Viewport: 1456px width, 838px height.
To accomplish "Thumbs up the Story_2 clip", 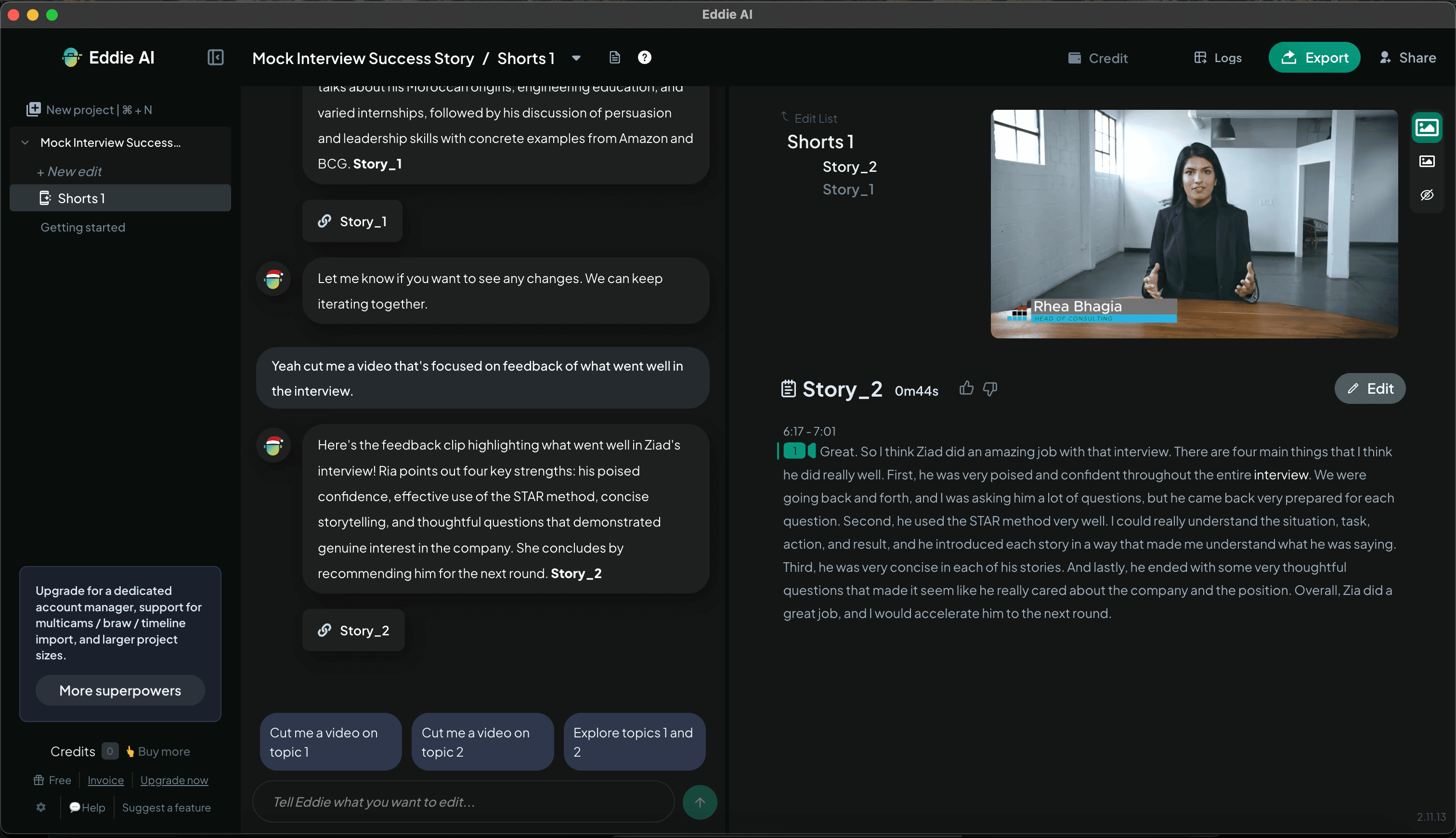I will point(966,388).
